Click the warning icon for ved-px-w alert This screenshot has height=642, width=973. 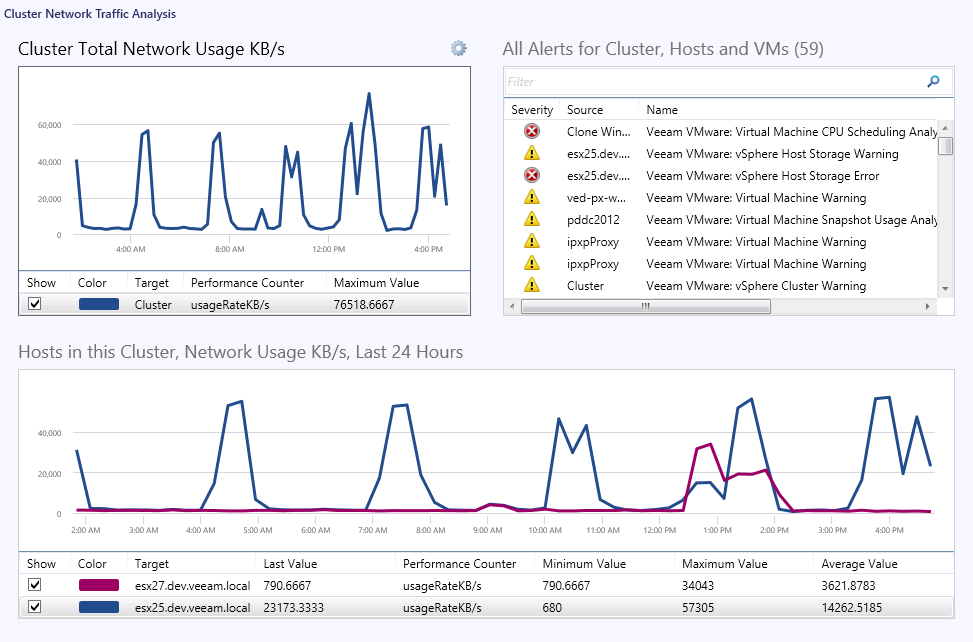click(x=532, y=198)
